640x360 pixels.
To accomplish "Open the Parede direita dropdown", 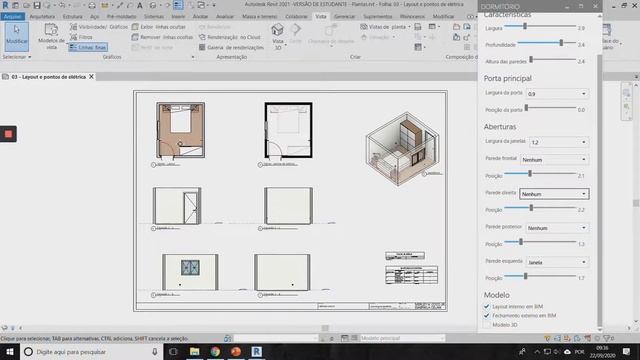I will (554, 194).
